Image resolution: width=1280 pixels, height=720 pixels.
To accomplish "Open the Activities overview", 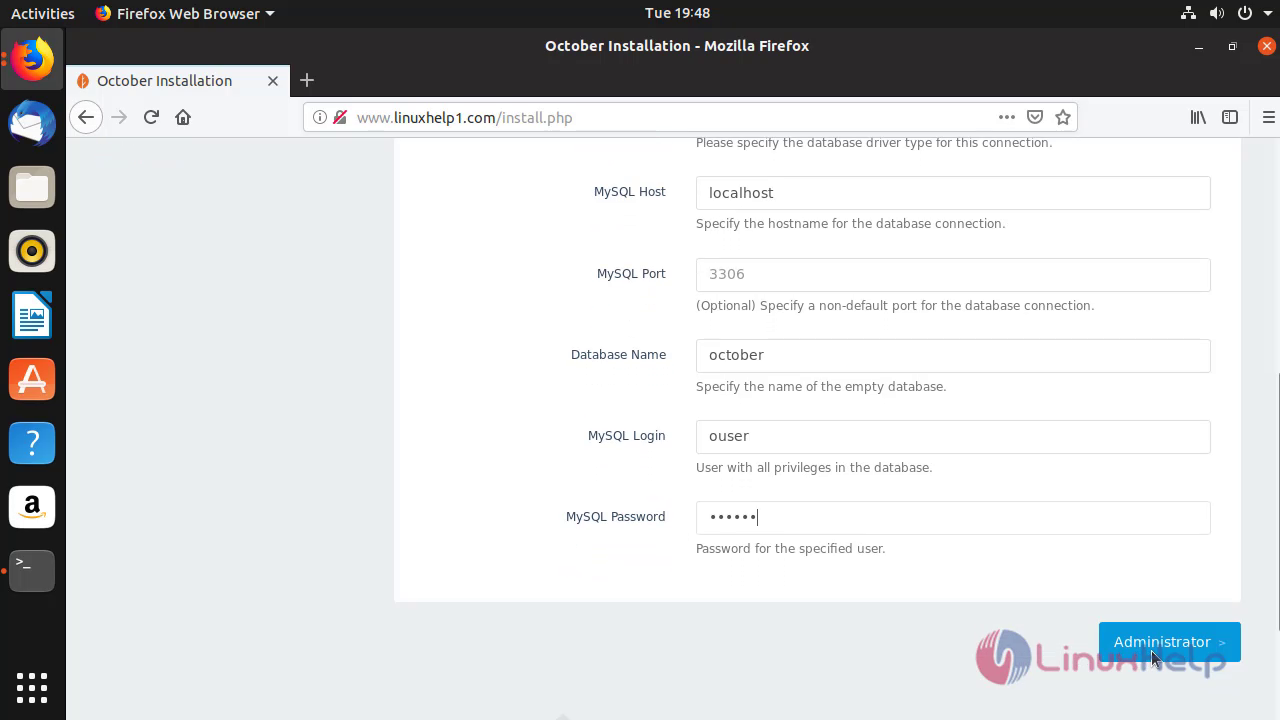I will pos(42,13).
